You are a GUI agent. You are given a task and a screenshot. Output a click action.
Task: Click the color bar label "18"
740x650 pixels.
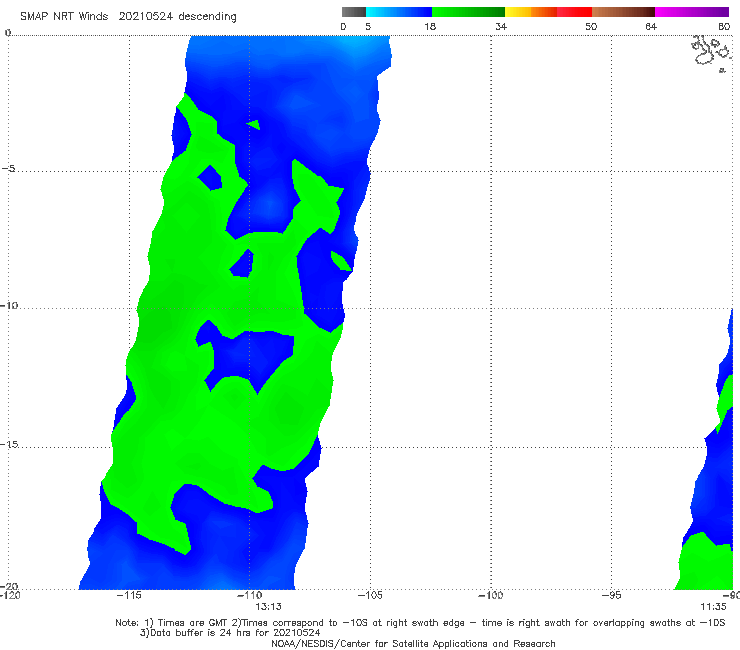(430, 27)
